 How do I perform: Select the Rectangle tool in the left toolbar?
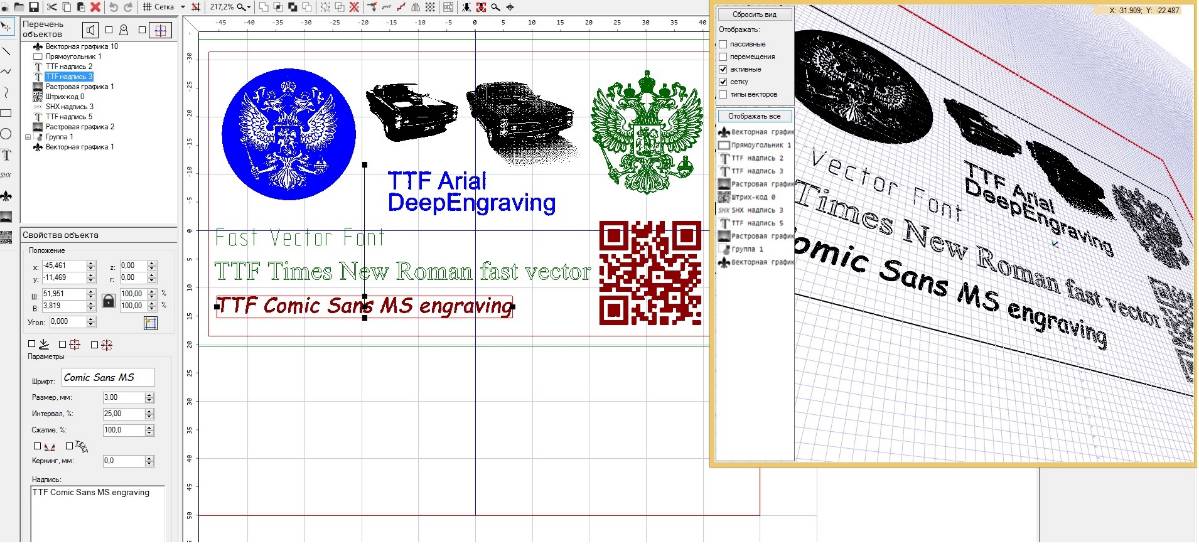(6, 113)
